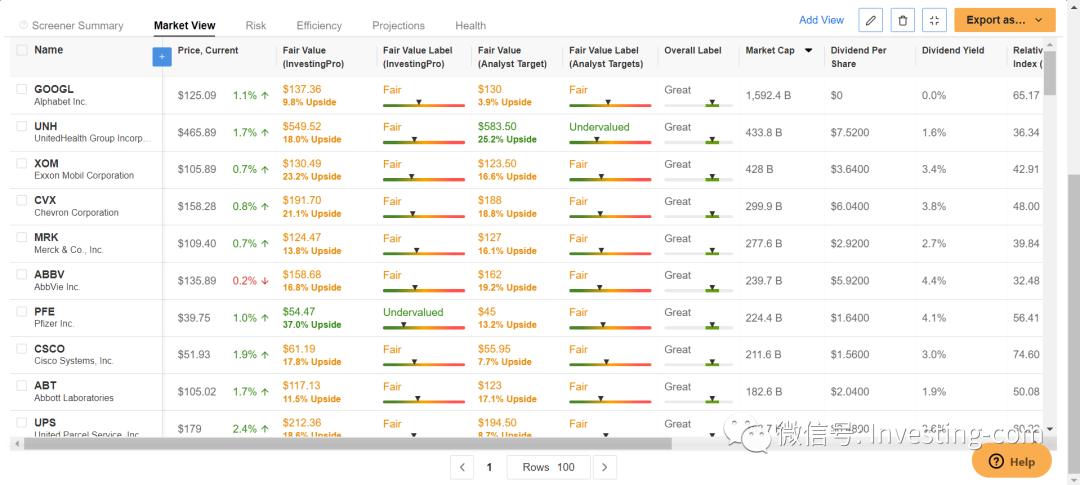Check the XOM row checkbox
The height and width of the screenshot is (485, 1080).
pos(21,164)
